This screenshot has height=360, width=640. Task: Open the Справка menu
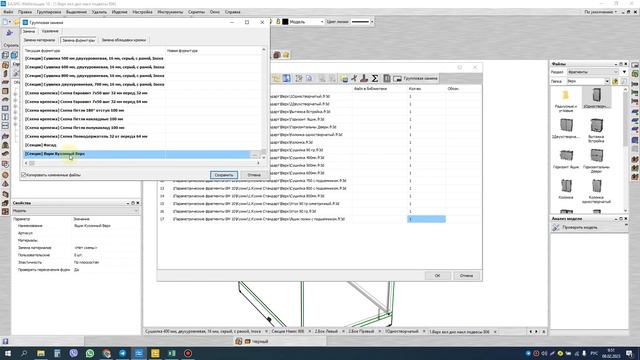[x=233, y=12]
